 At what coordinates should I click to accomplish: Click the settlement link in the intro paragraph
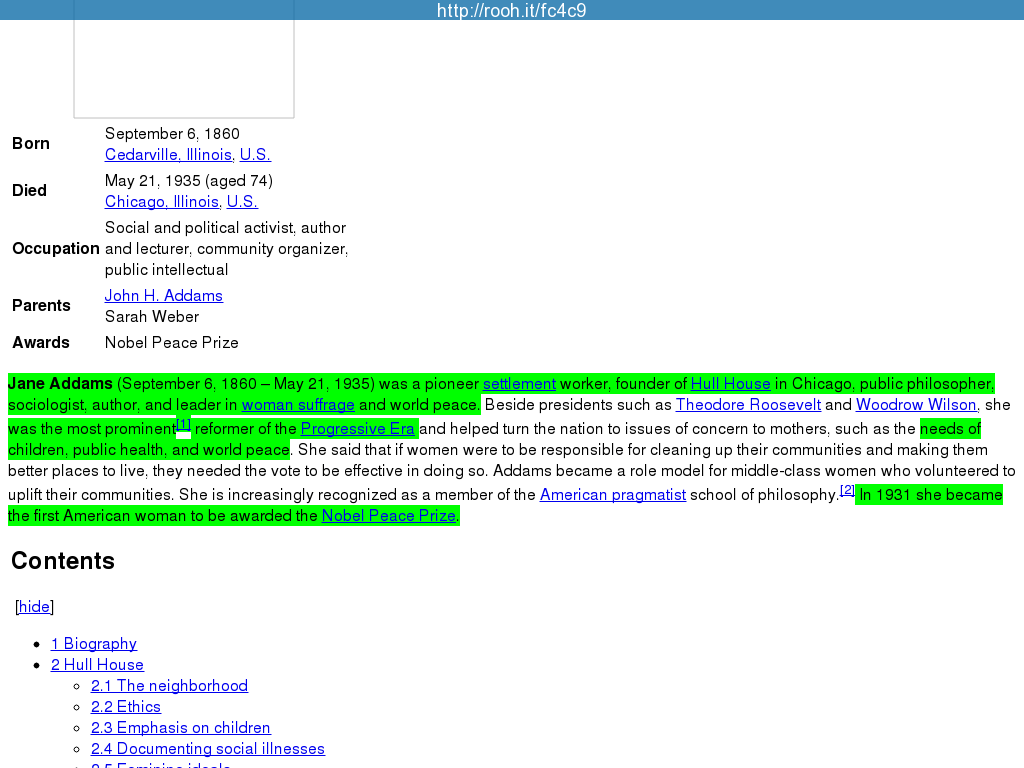[519, 384]
